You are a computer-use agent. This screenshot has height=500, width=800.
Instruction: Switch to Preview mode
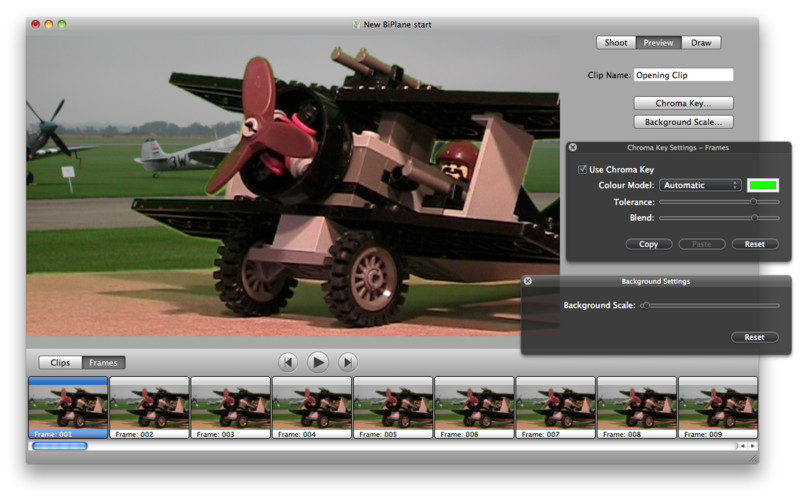click(658, 43)
